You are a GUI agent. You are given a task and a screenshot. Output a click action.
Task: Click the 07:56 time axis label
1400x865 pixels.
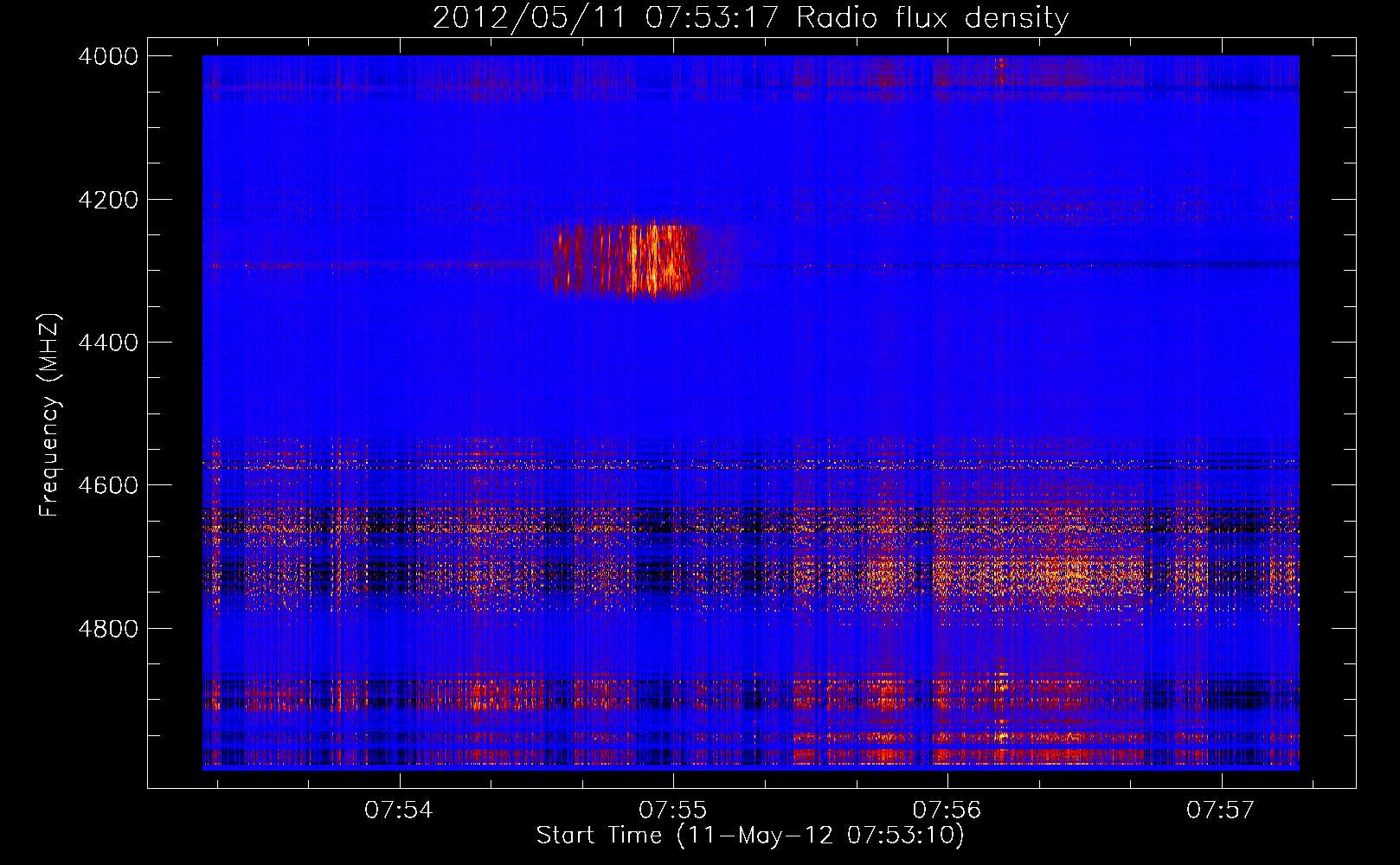click(947, 811)
